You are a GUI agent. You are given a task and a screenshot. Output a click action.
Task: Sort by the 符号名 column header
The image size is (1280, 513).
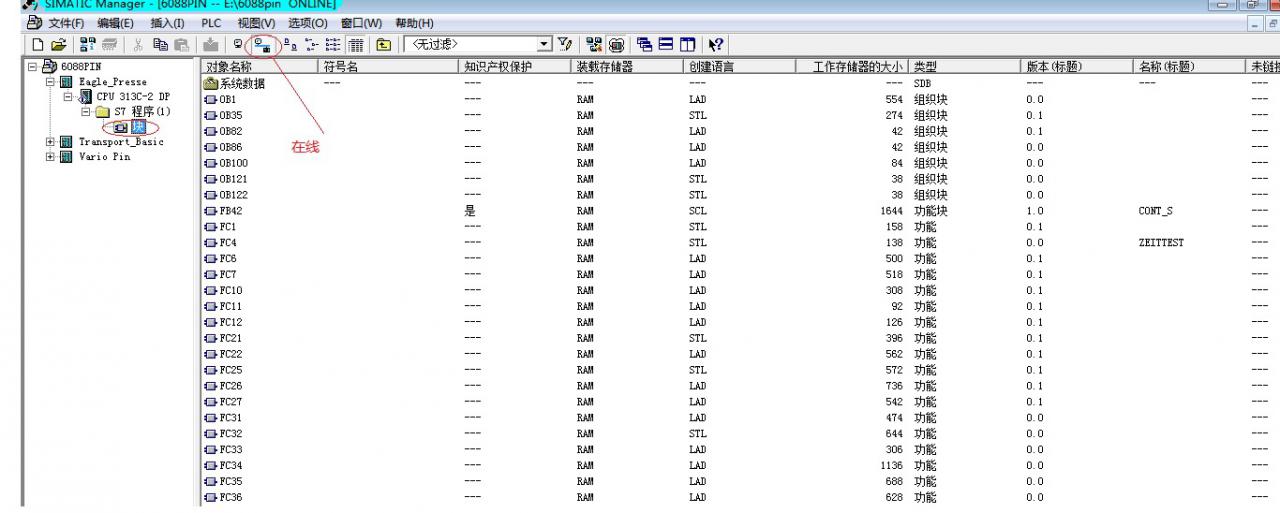388,67
